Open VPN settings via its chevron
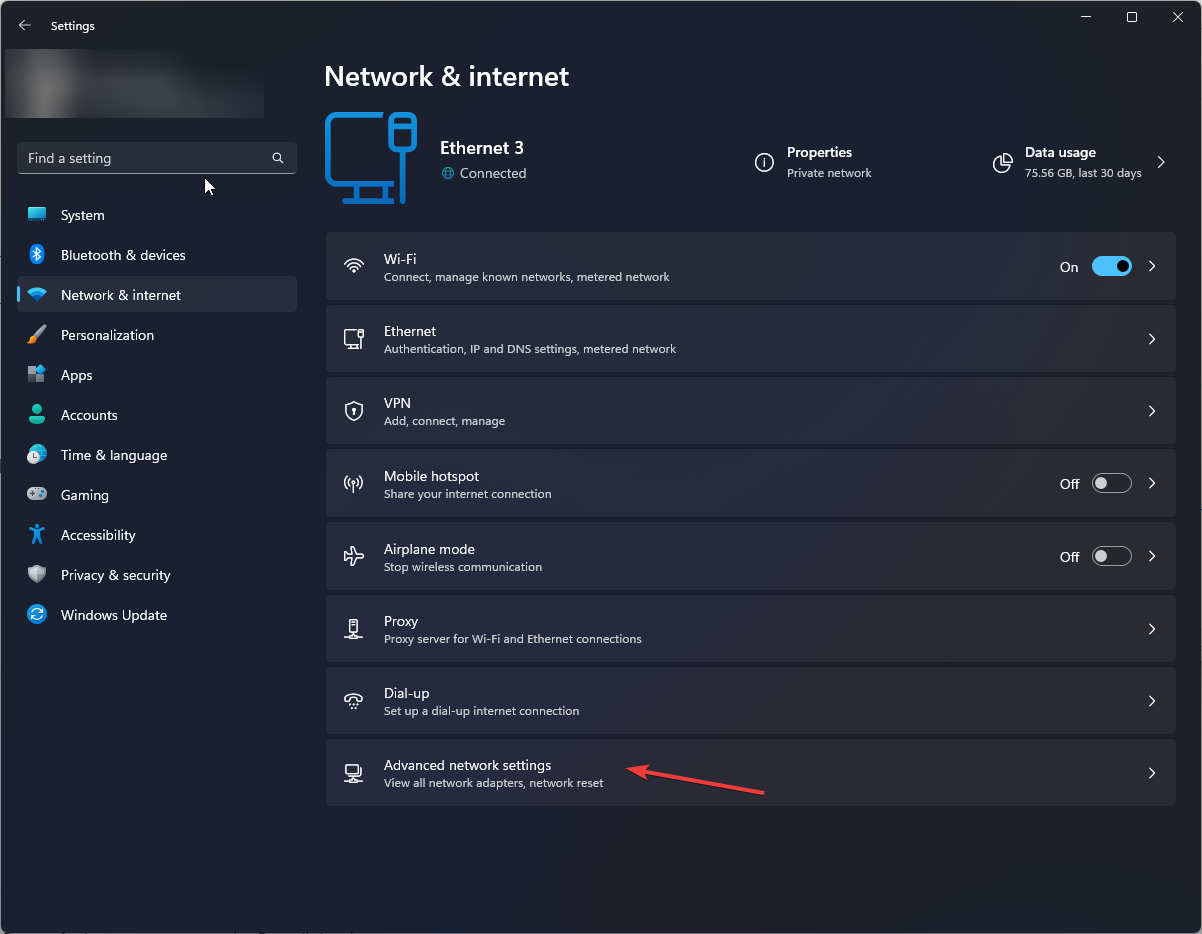Screen dimensions: 1202x934 (x=1151, y=410)
